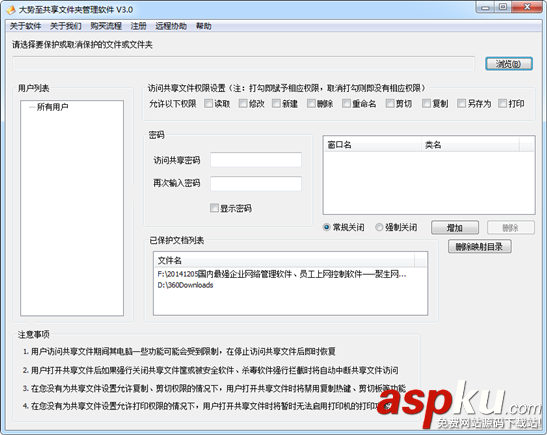
Task: Open the 关于我们 menu
Action: coord(66,26)
